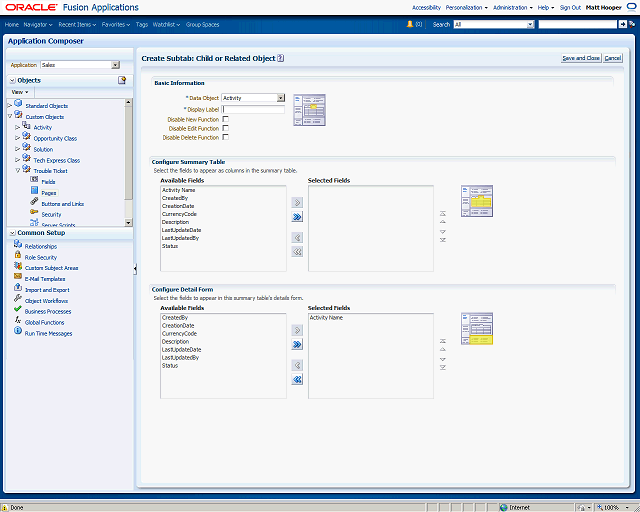This screenshot has width=640, height=512.
Task: Click the Relationships icon in Common Setup
Action: [x=18, y=244]
